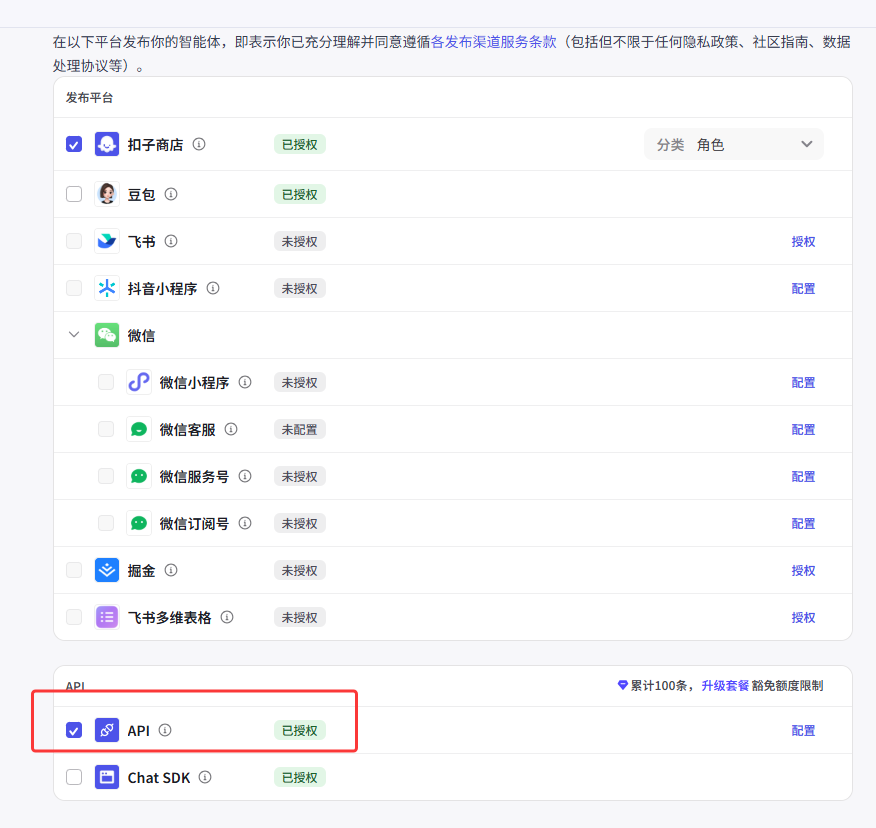Click 授权 for the 飞书 row
Screen dimensions: 876x828
coord(803,241)
